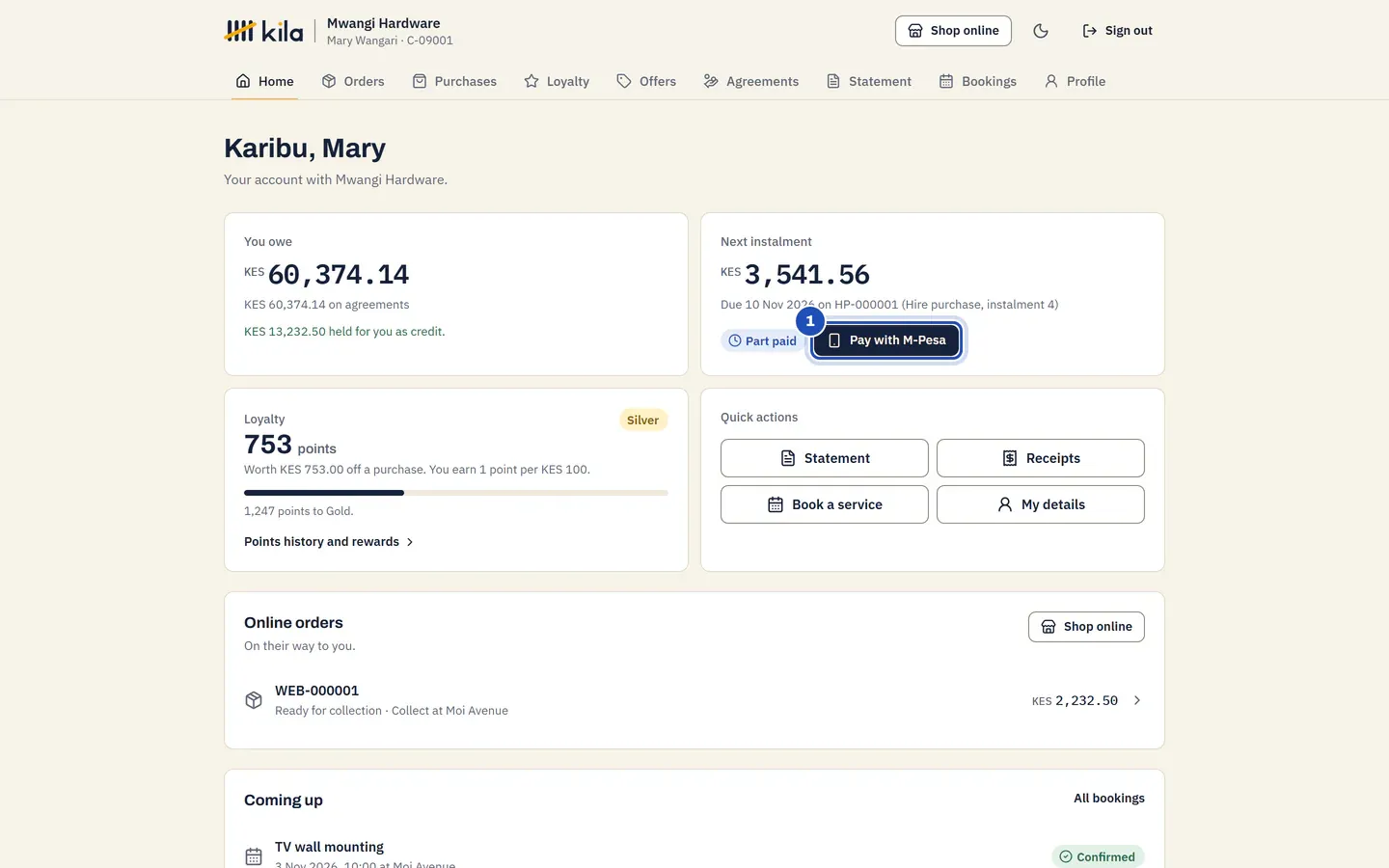Pay the instalment with M-Pesa
The width and height of the screenshot is (1389, 868).
[886, 340]
